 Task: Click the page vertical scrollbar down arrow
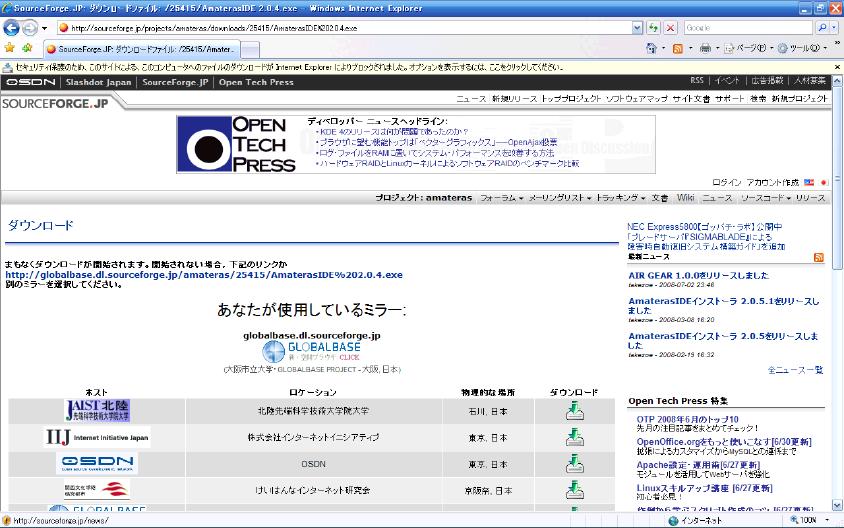(x=837, y=505)
